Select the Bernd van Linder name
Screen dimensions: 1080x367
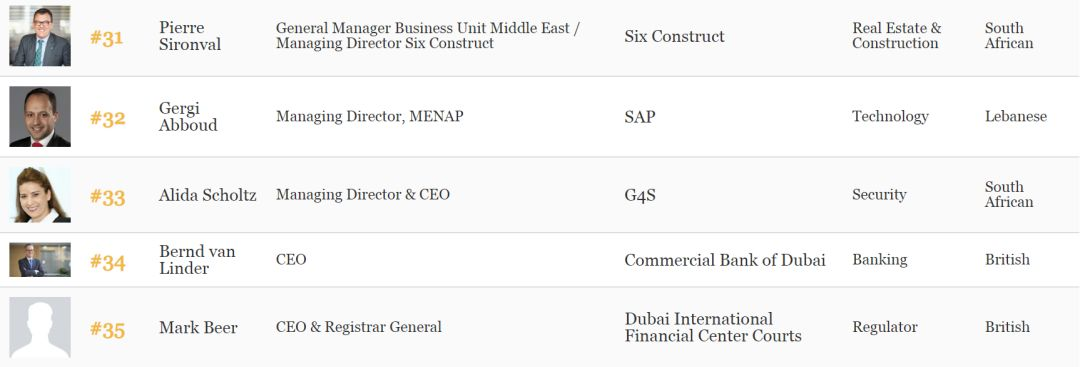pos(197,260)
